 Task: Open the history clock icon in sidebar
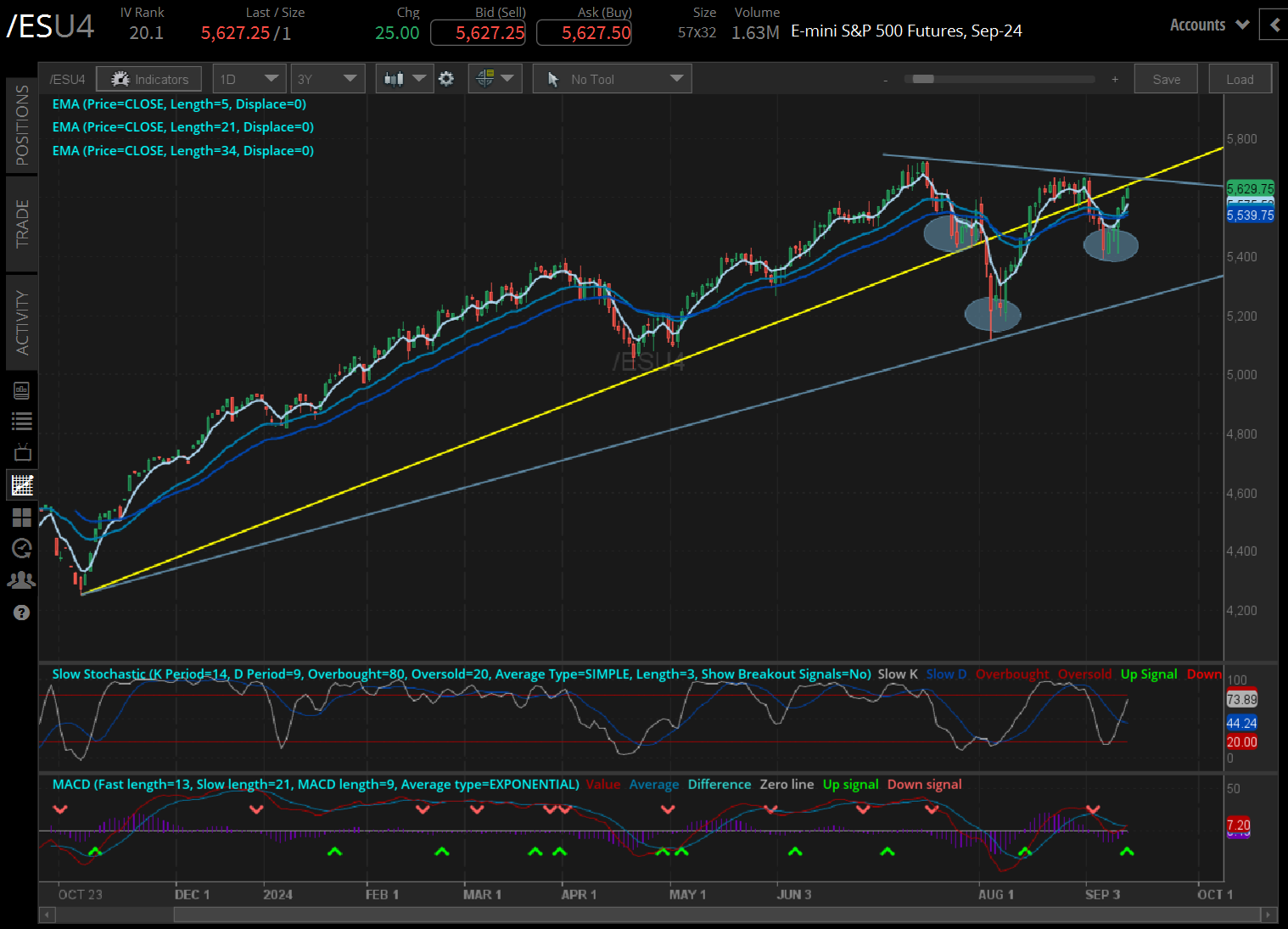pyautogui.click(x=22, y=549)
